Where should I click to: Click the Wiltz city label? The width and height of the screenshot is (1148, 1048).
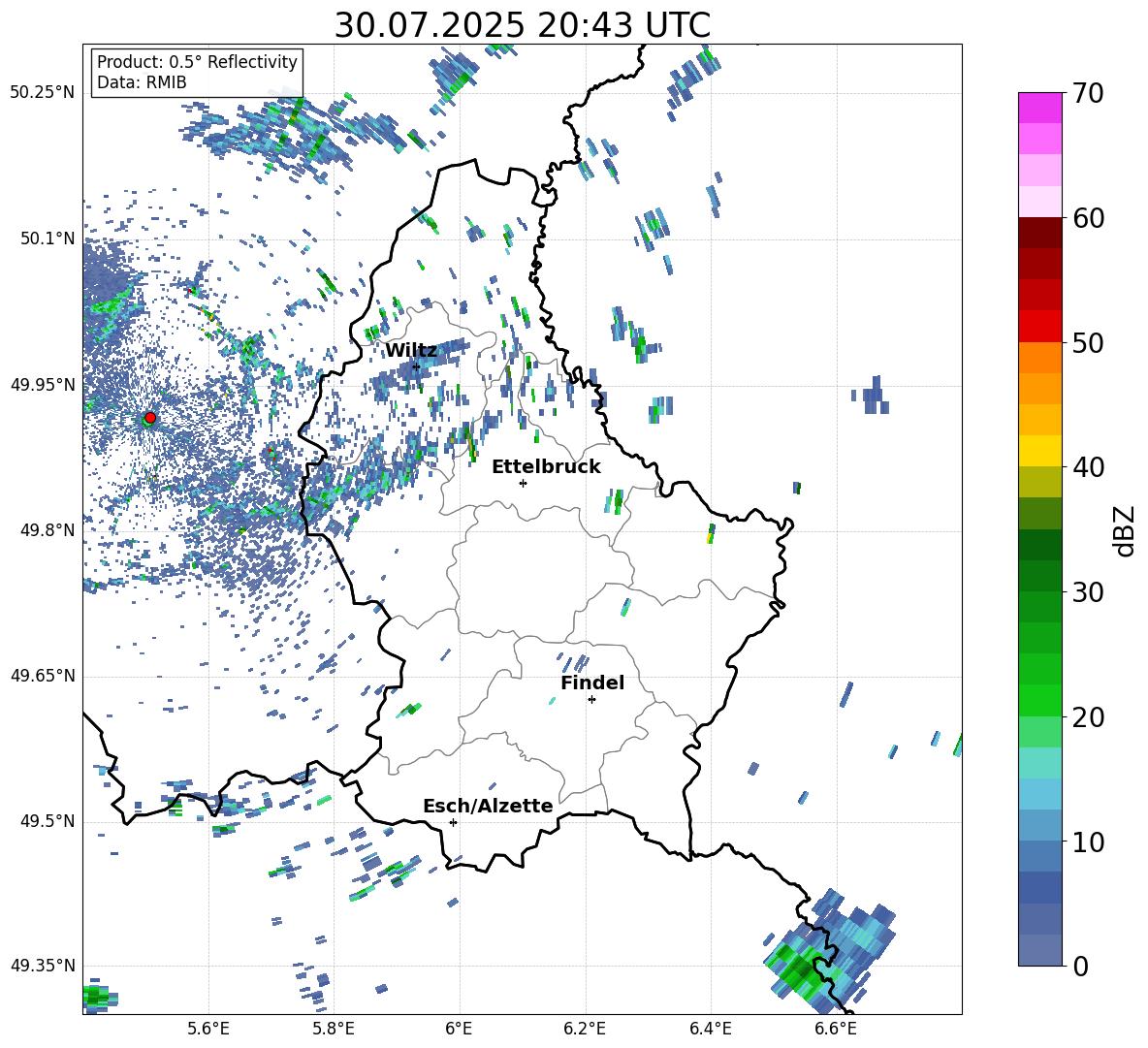click(x=411, y=351)
